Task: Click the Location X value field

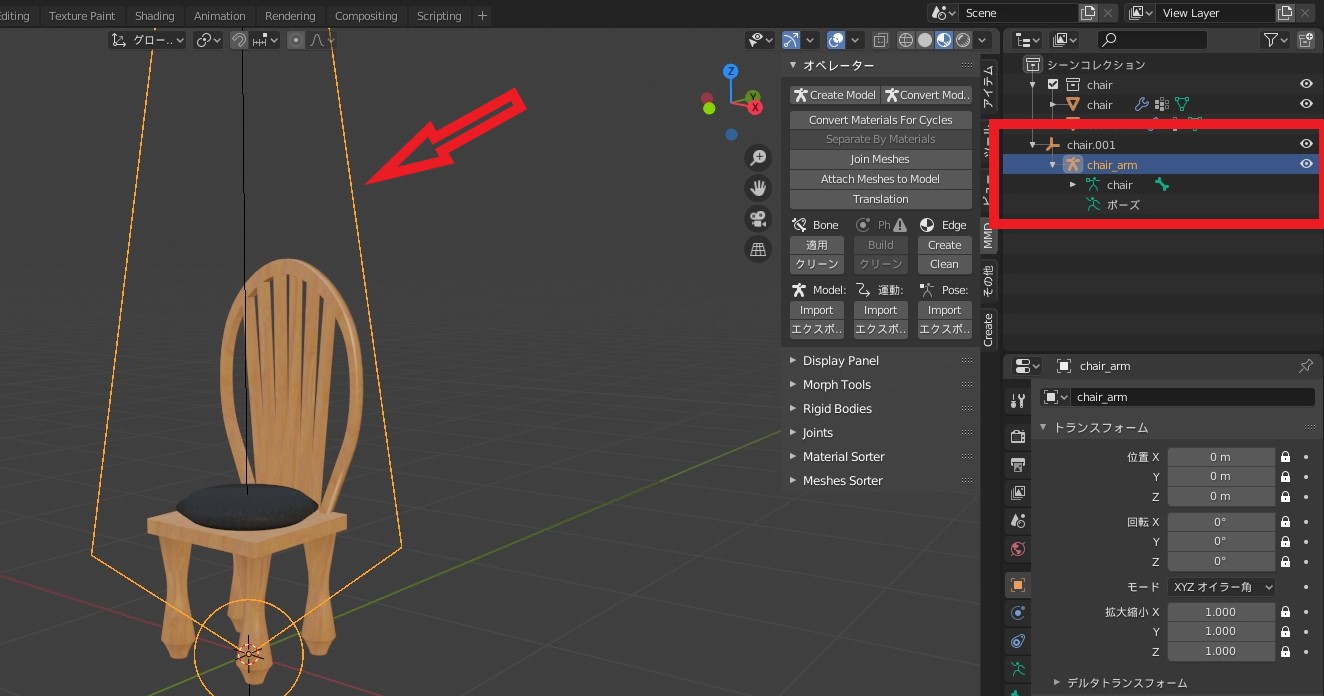Action: [x=1220, y=457]
